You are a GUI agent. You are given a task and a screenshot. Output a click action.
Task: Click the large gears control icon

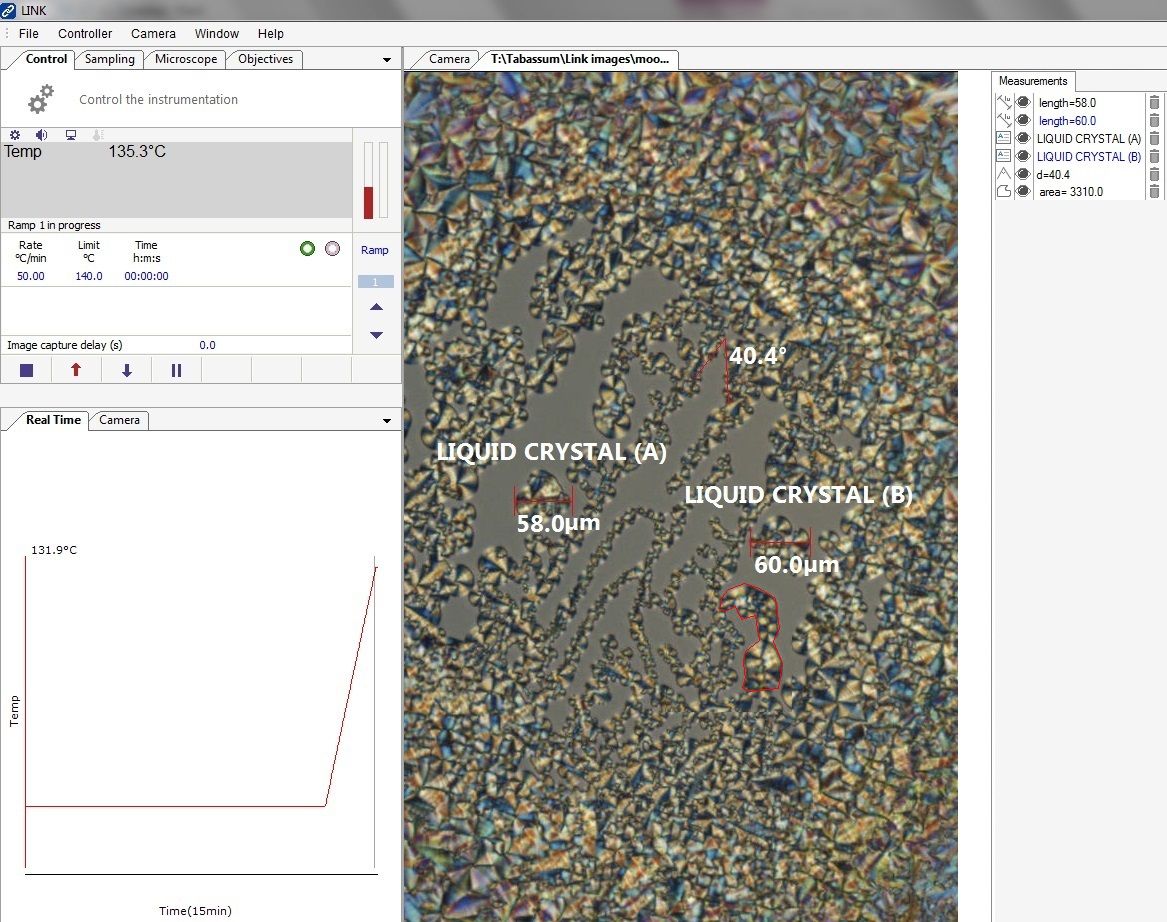[x=41, y=99]
